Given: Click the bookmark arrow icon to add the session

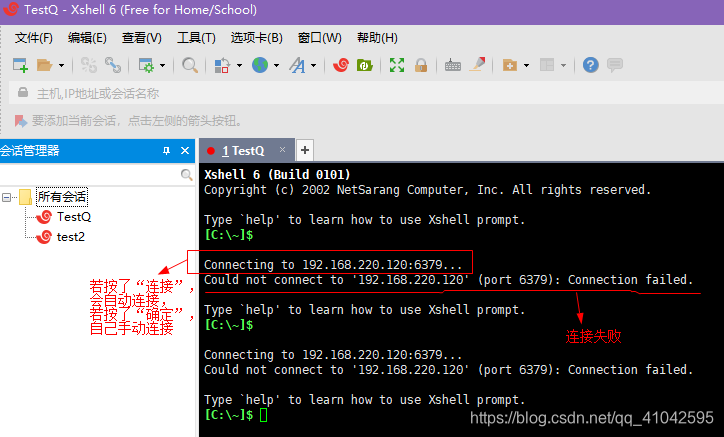Looking at the screenshot, I should (20, 121).
